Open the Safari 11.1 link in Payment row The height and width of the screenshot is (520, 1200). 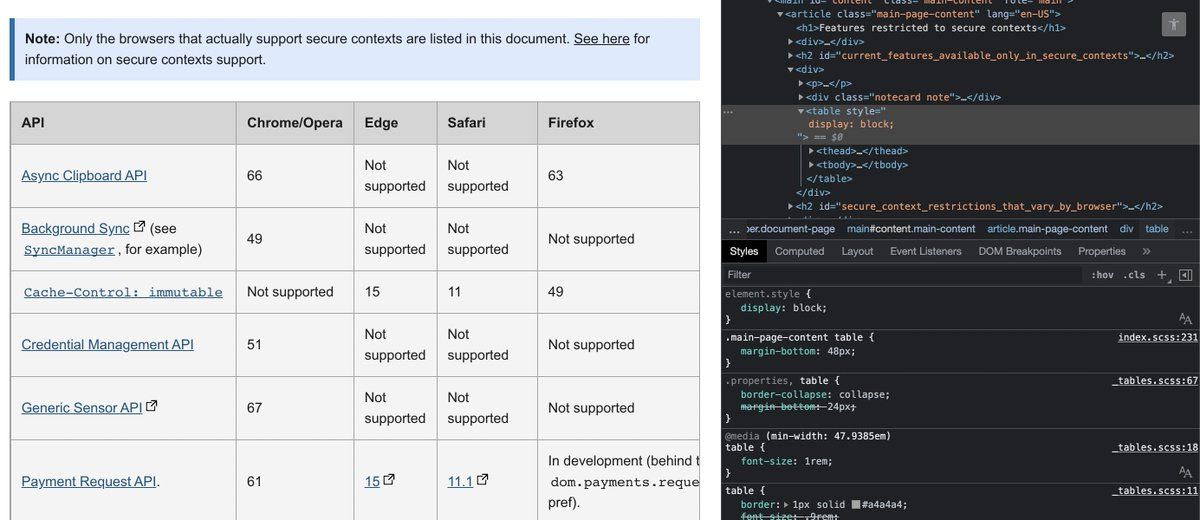(x=460, y=481)
